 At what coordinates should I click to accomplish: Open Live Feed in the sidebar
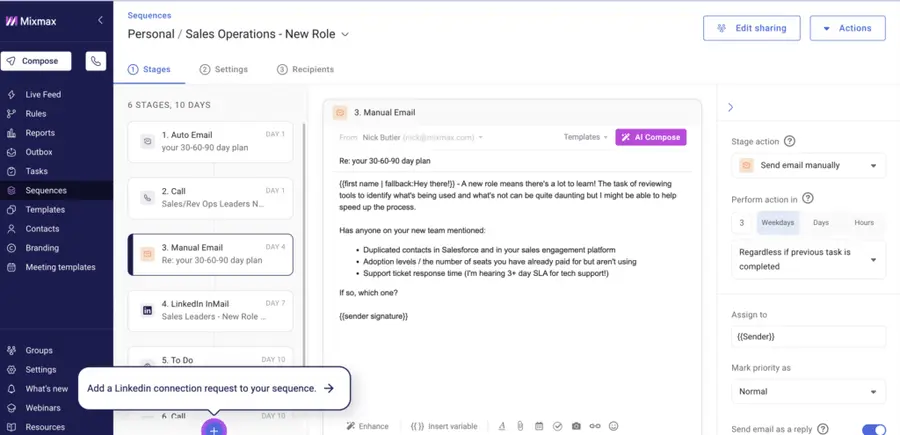[43, 95]
